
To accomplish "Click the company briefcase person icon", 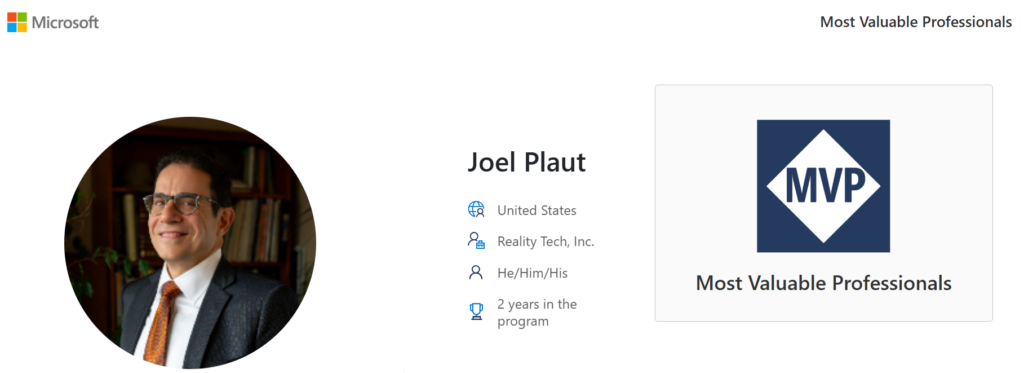I will point(476,241).
